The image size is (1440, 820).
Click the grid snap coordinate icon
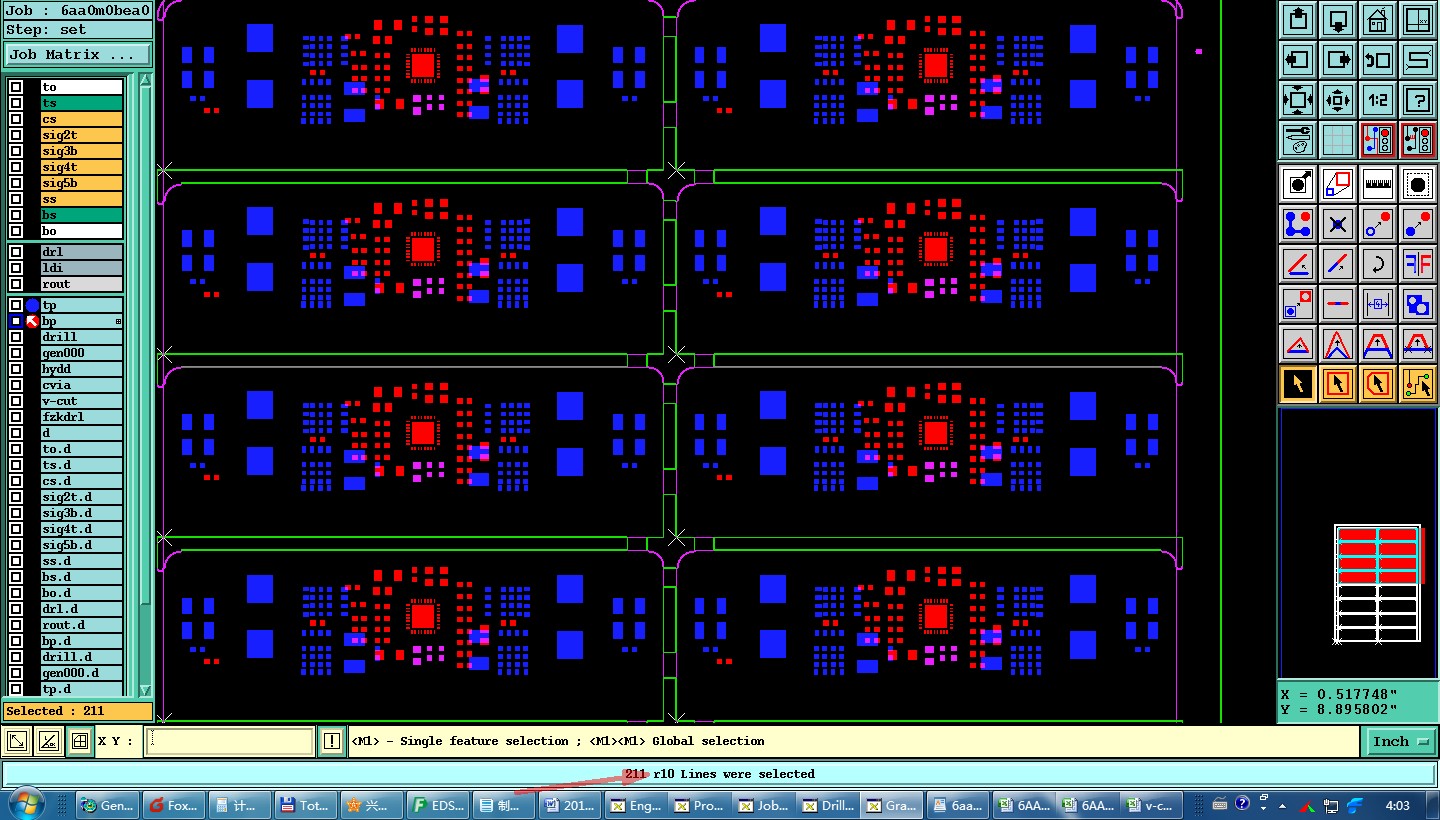[x=79, y=741]
